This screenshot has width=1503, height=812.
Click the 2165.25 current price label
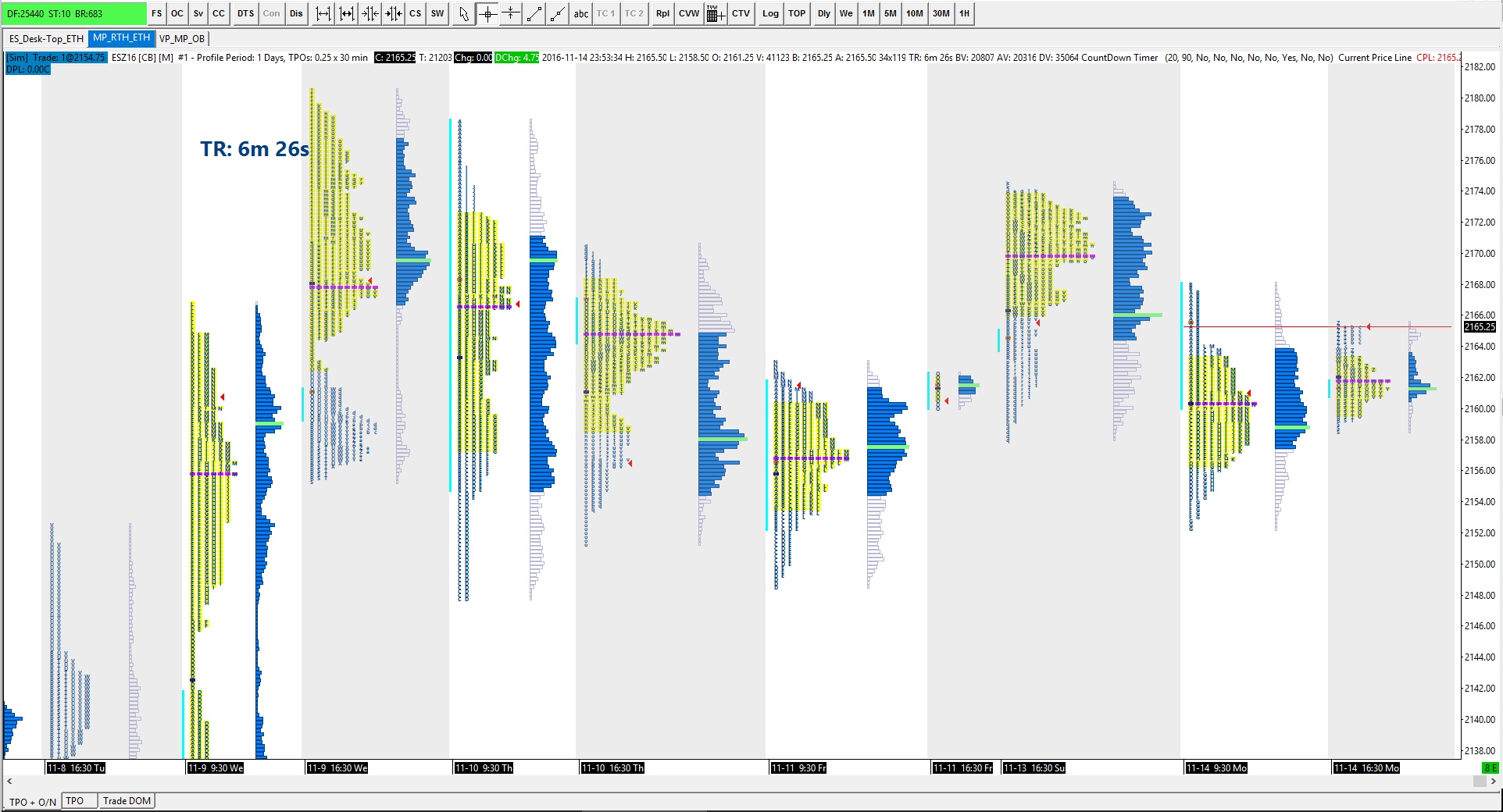coord(1480,327)
